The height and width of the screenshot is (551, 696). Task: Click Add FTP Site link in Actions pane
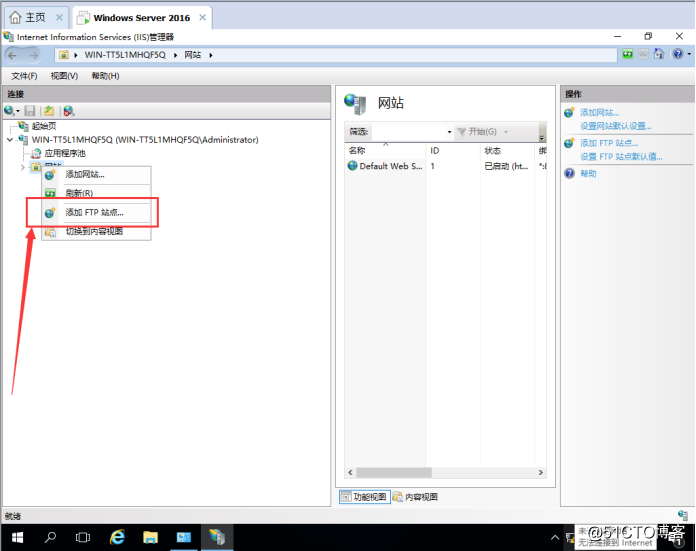609,143
